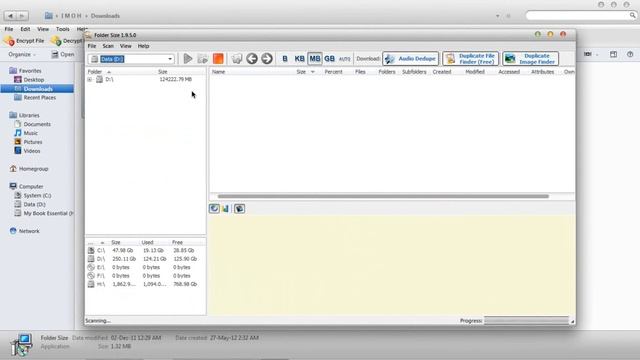The image size is (640, 360).
Task: Select C:\ drive row in drive list
Action: point(145,251)
